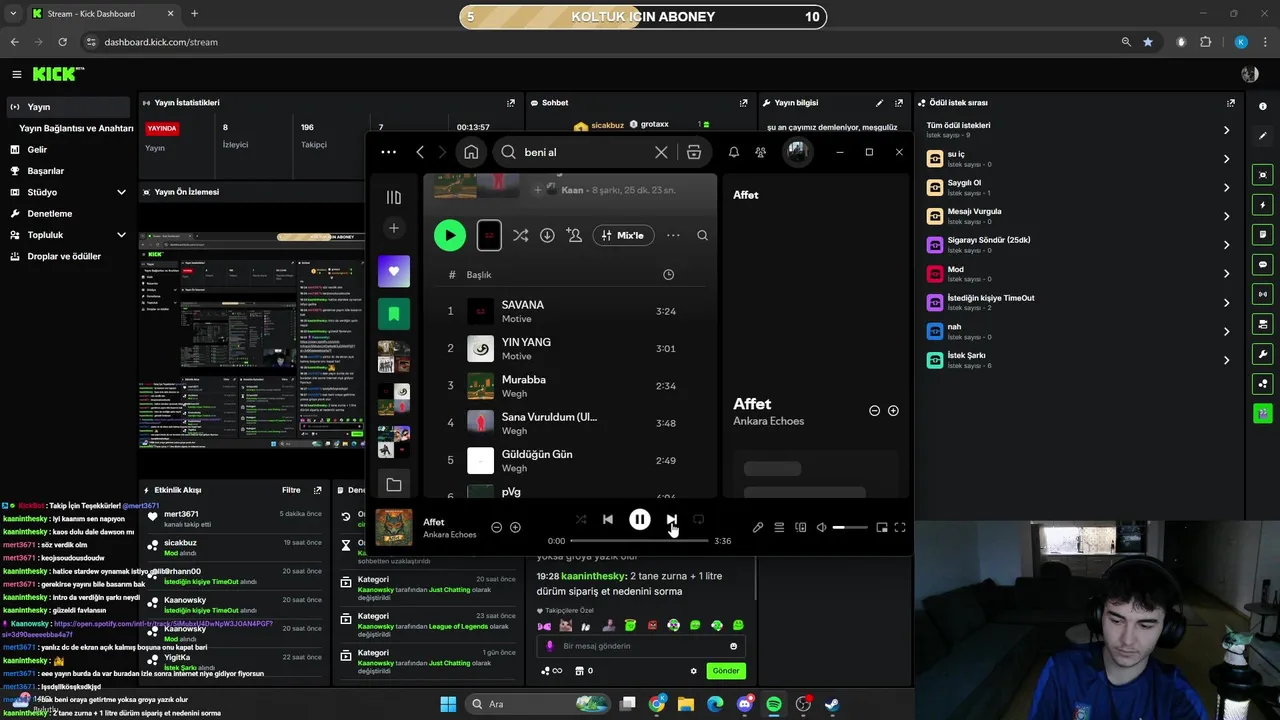Toggle the play queue view
The width and height of the screenshot is (1280, 720).
779,527
